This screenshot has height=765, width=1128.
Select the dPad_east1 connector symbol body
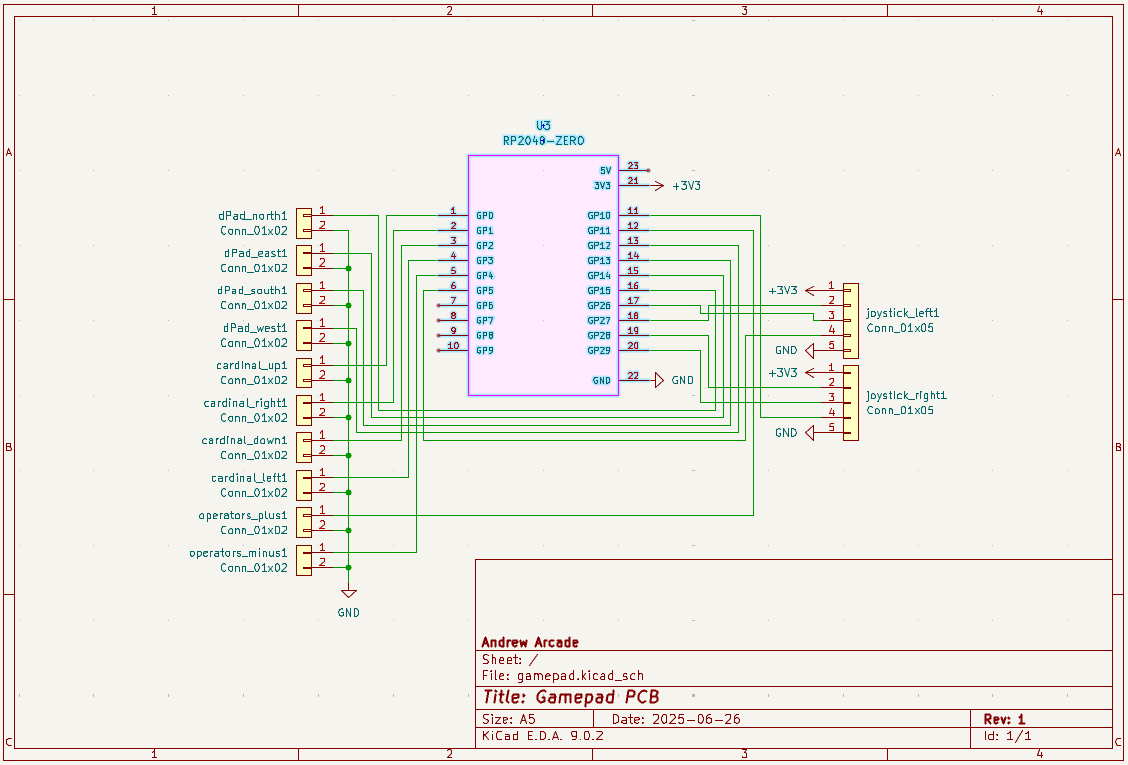coord(304,261)
